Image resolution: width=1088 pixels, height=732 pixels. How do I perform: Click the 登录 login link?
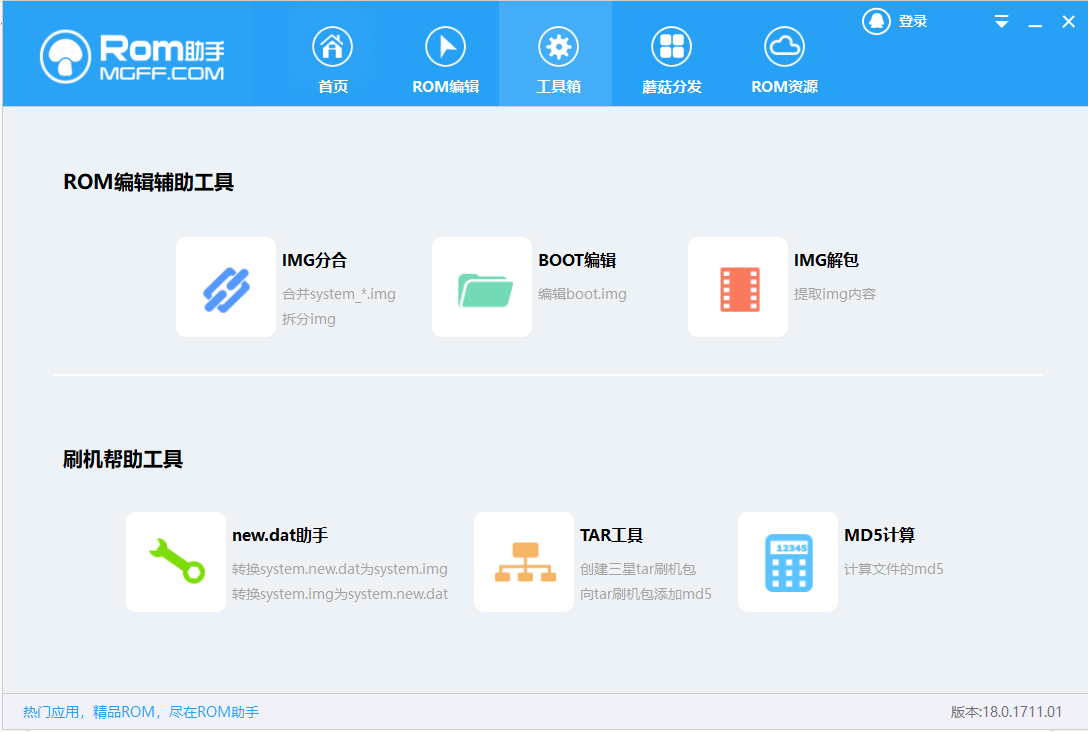[913, 21]
